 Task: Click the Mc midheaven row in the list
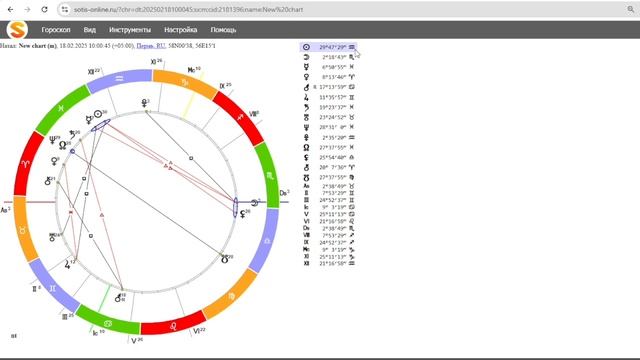click(329, 249)
